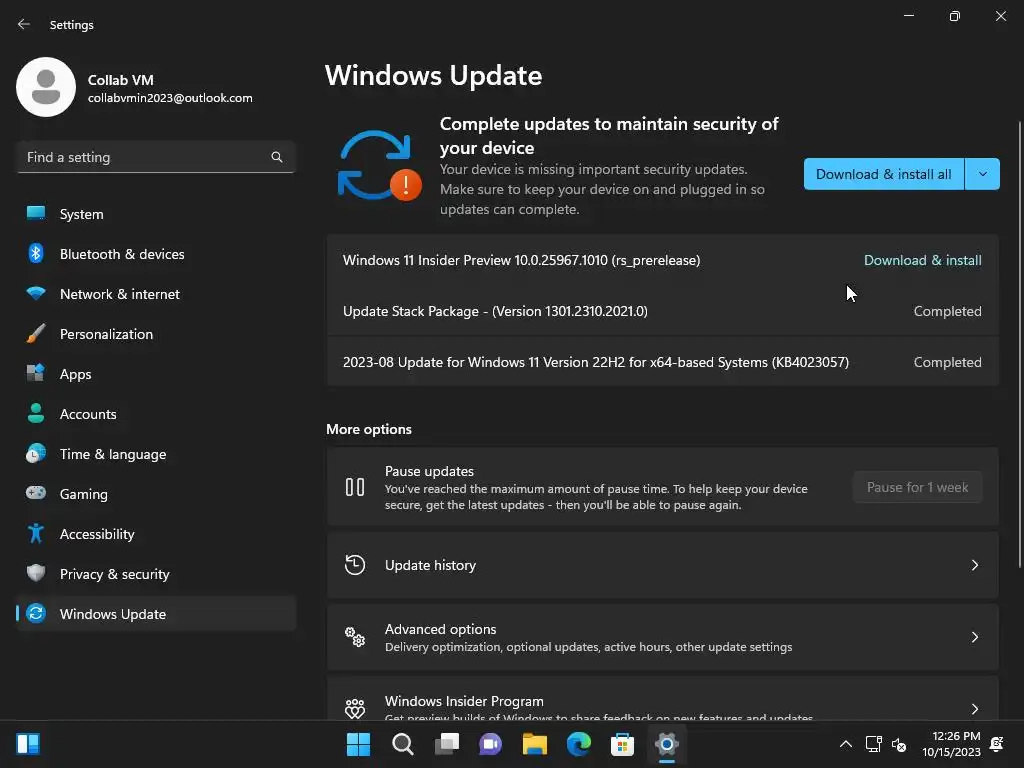The width and height of the screenshot is (1024, 768).
Task: Click the Update history clock icon
Action: click(355, 565)
